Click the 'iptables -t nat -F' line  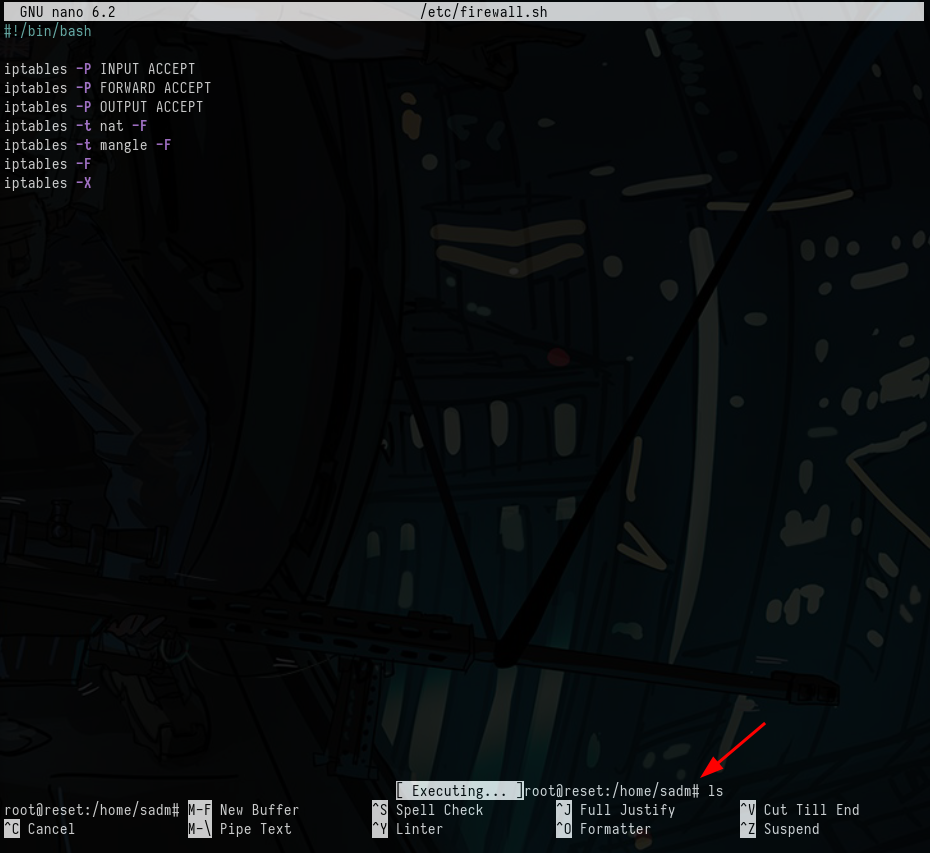(76, 126)
